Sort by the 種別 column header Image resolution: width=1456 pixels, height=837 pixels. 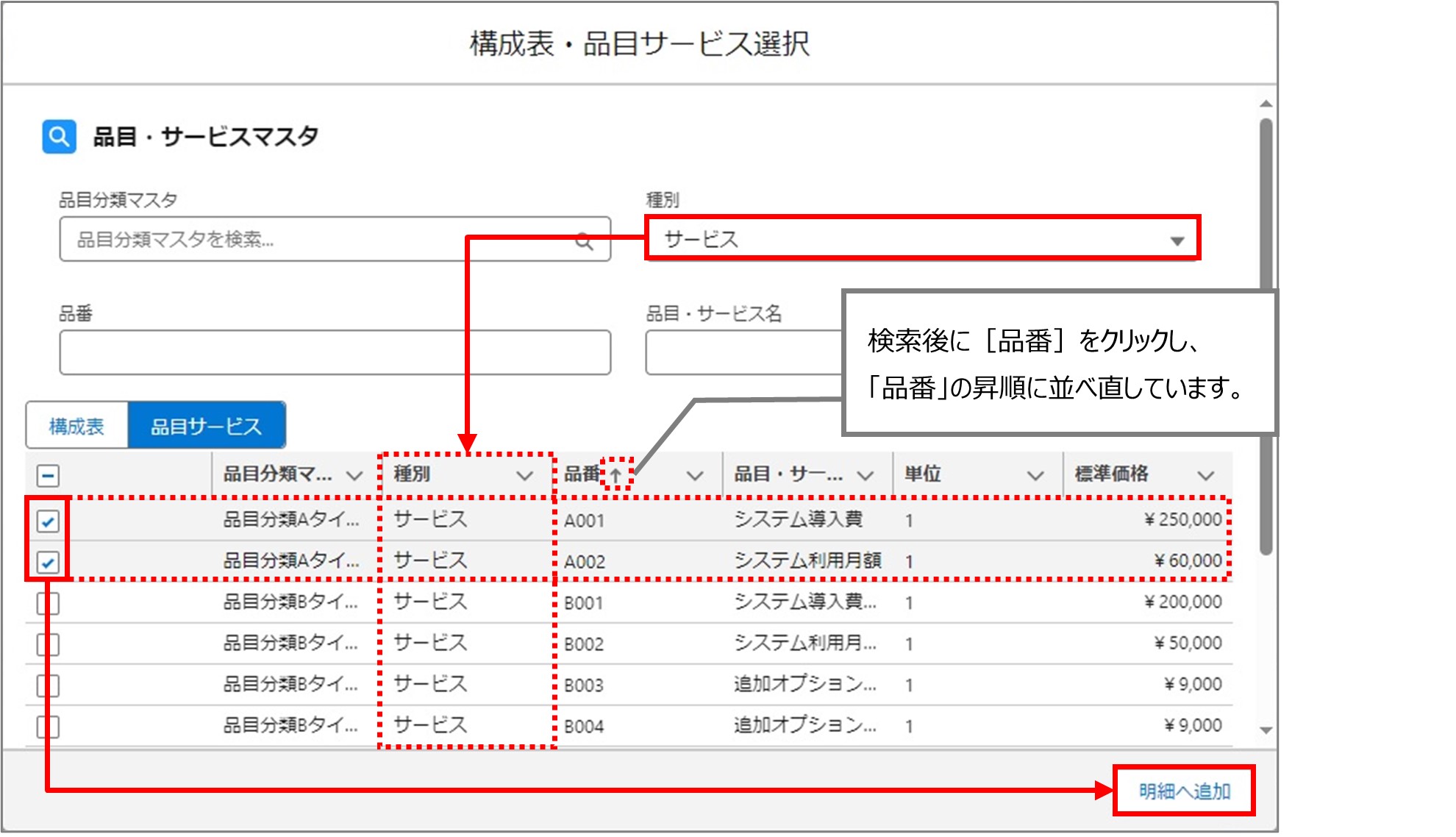coord(412,474)
